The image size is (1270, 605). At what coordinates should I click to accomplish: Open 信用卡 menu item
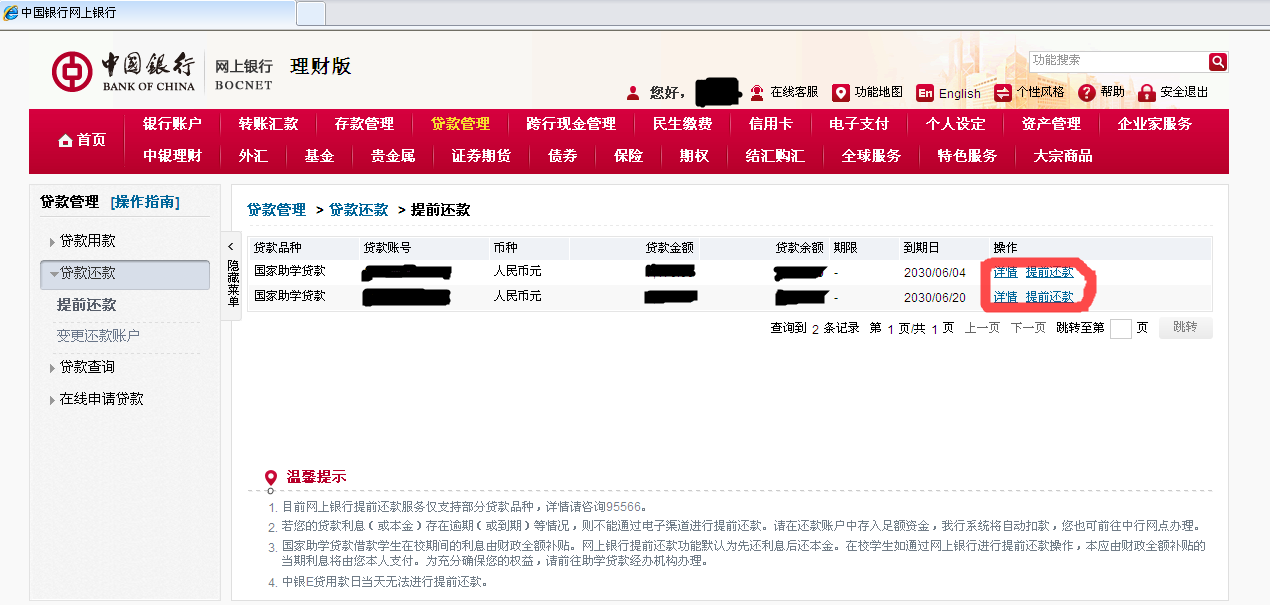tap(770, 124)
